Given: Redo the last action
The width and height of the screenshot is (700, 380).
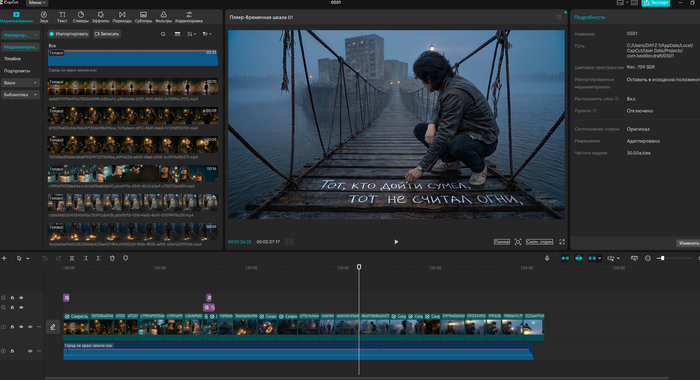Looking at the screenshot, I should pyautogui.click(x=58, y=258).
